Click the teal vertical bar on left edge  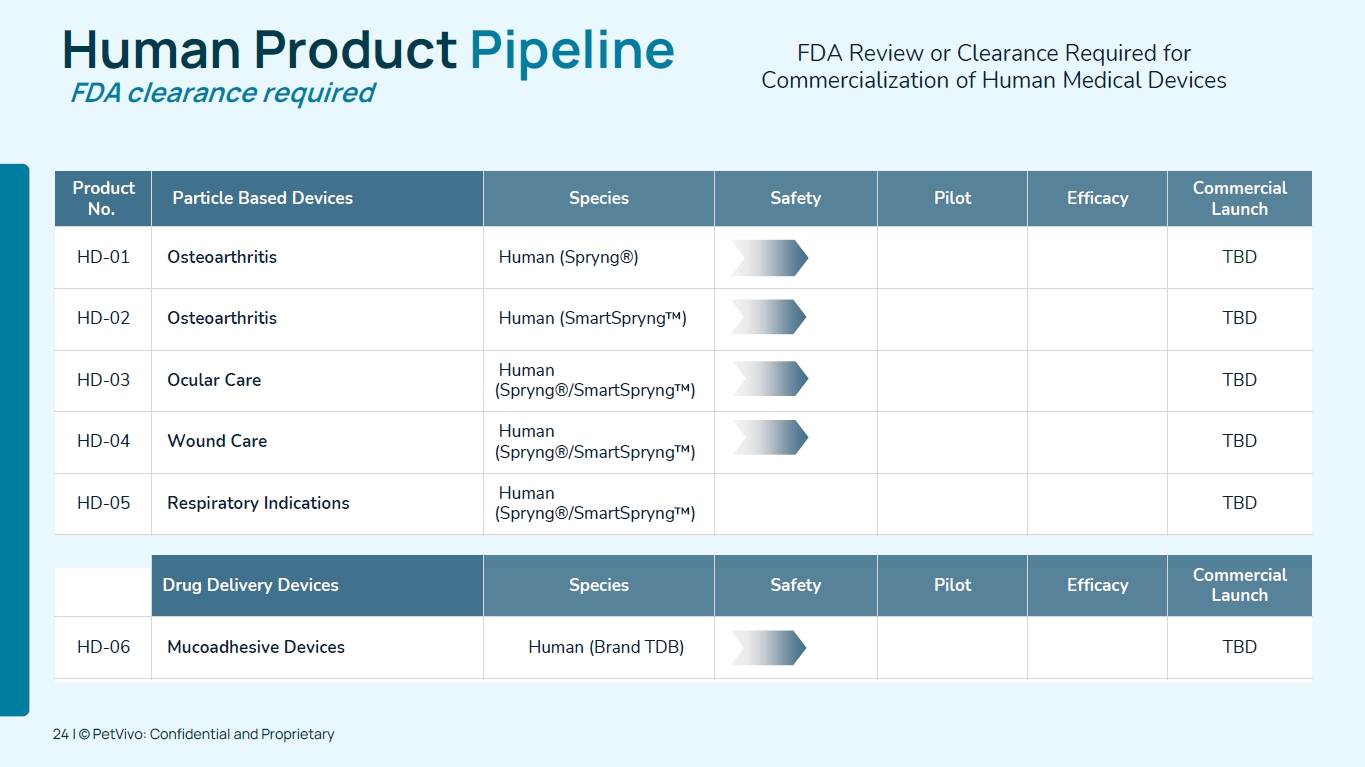14,440
